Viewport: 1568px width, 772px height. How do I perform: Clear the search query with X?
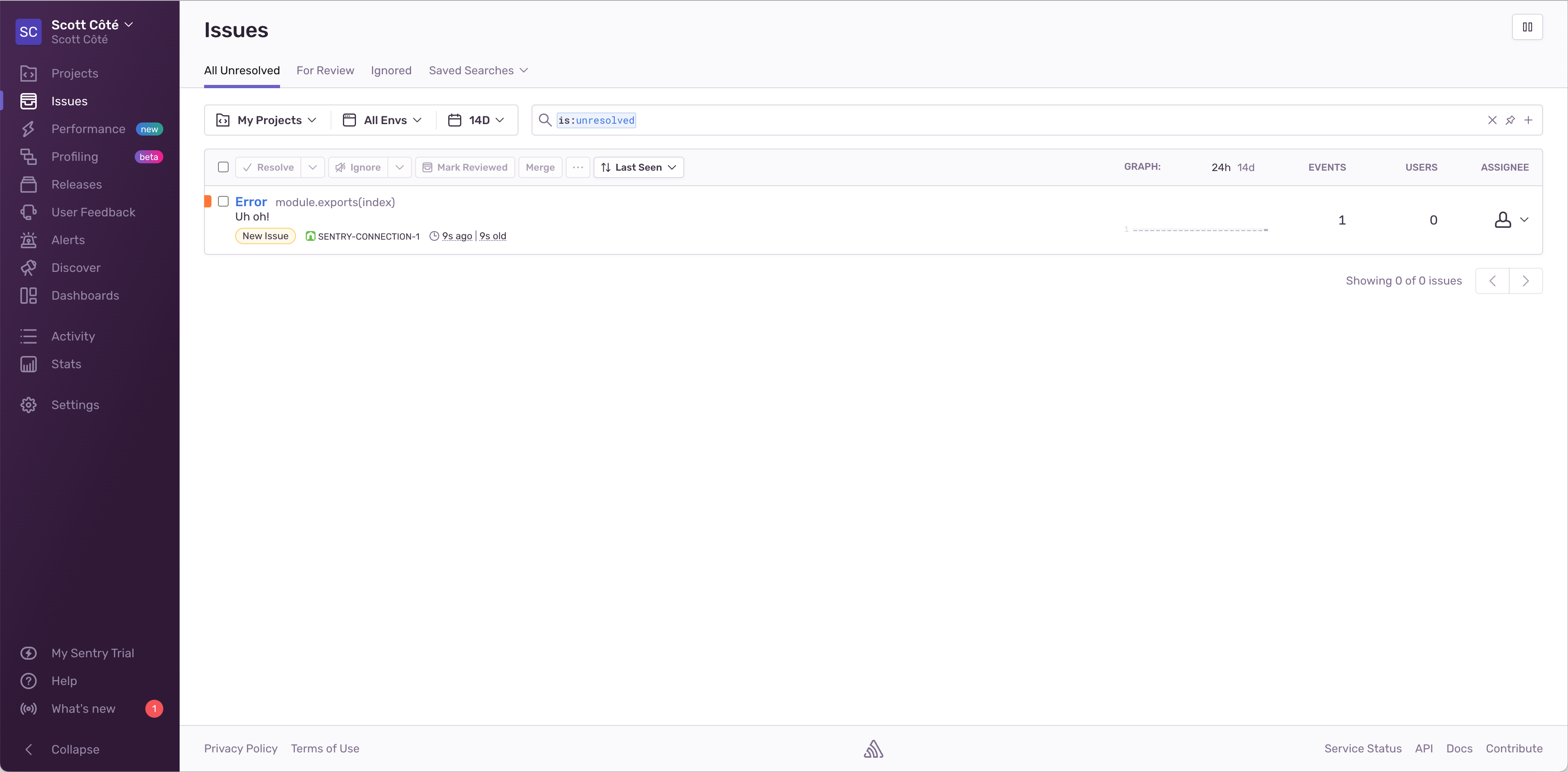tap(1492, 120)
